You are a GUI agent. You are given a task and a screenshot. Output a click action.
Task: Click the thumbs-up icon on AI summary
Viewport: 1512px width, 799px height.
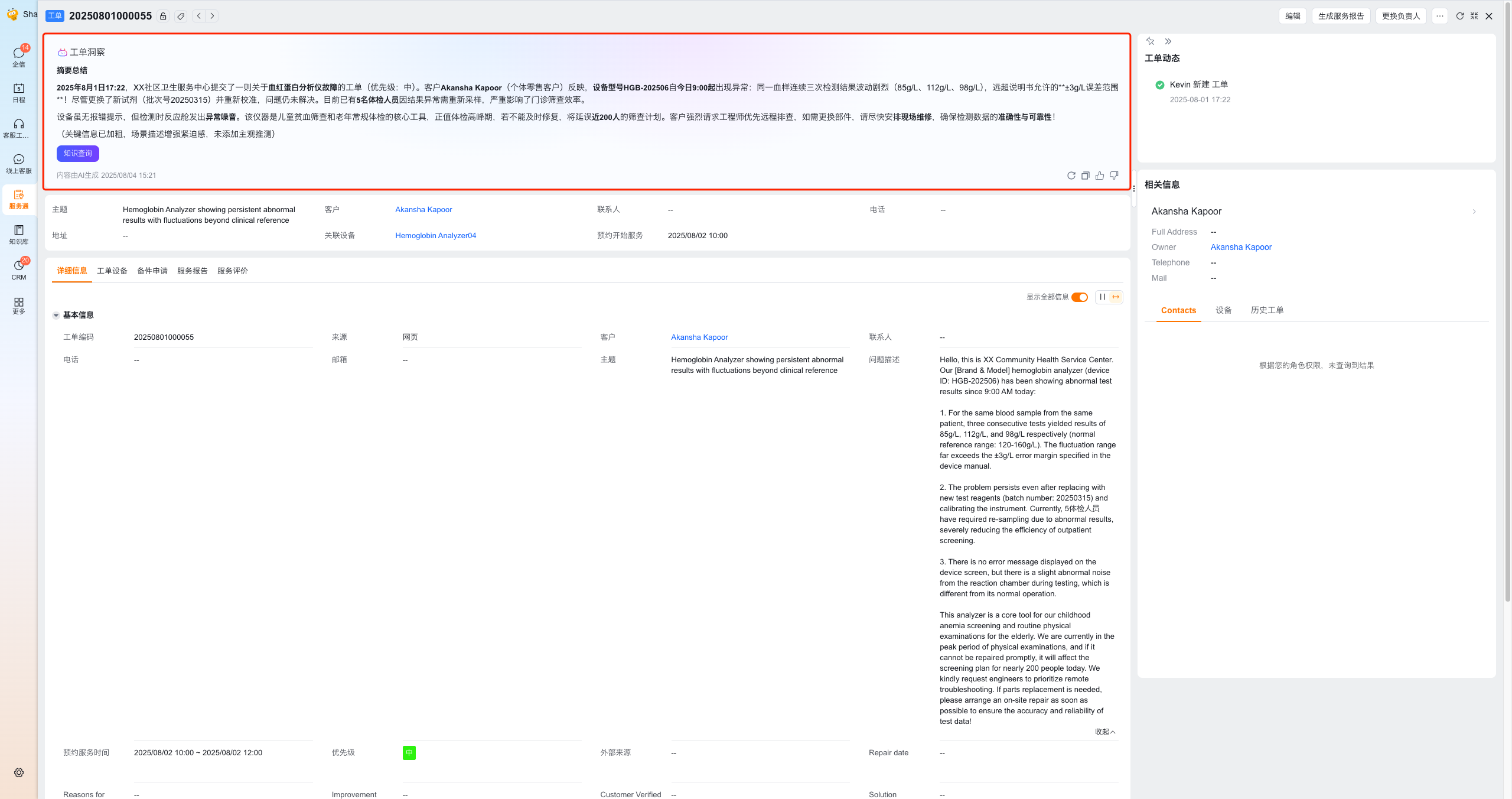pyautogui.click(x=1099, y=176)
